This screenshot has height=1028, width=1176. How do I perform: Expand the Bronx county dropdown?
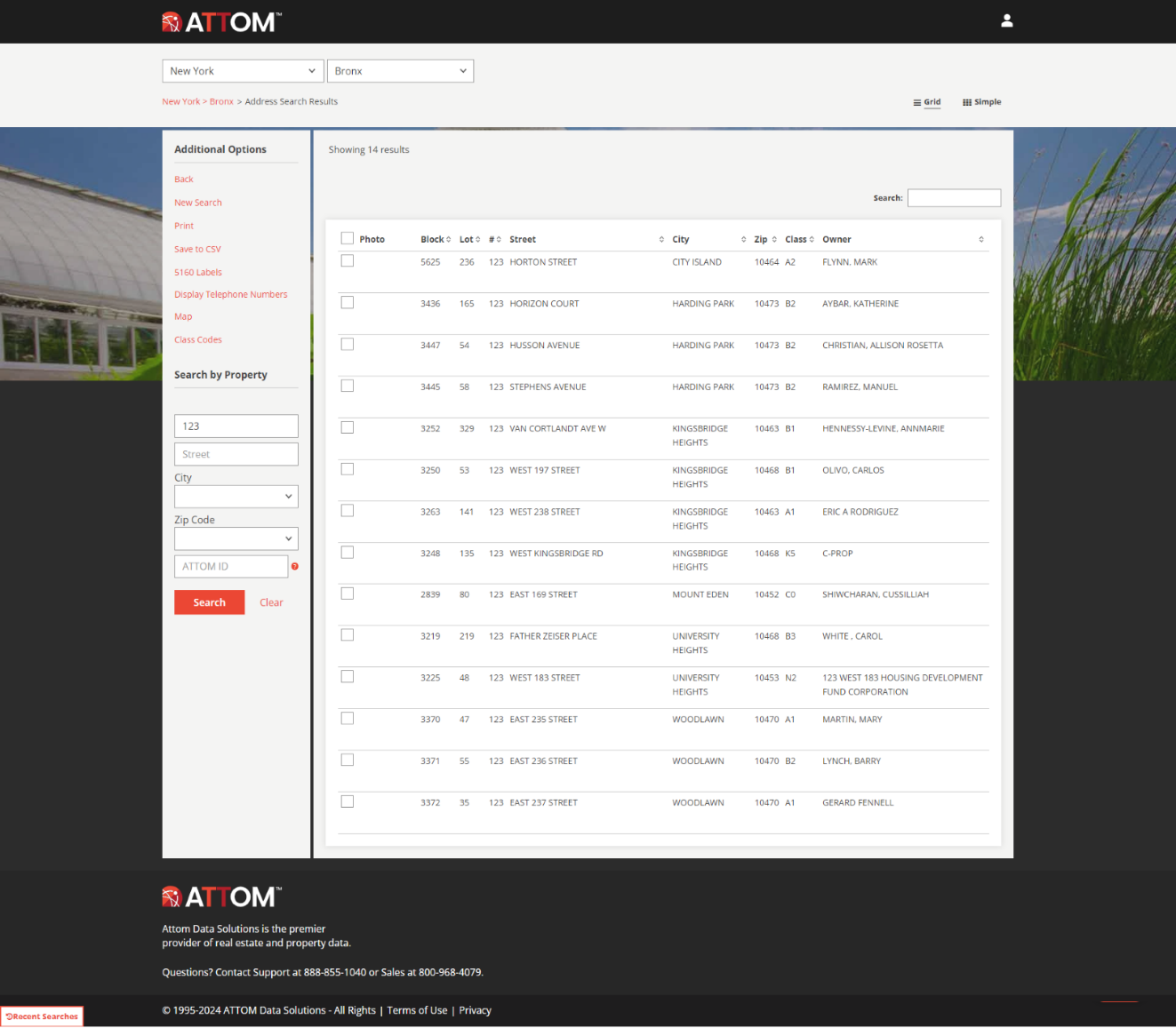point(400,71)
